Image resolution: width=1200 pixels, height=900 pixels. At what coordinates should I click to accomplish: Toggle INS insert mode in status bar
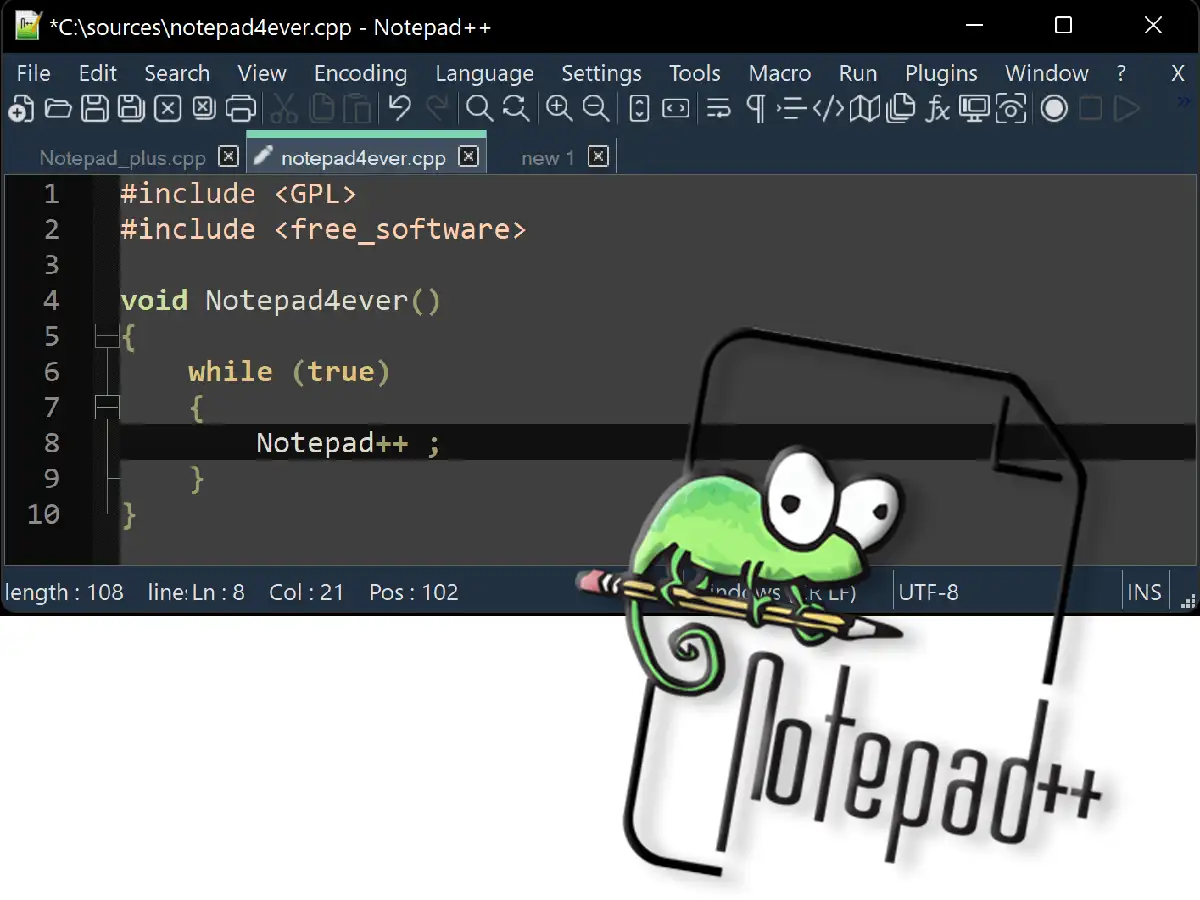[x=1144, y=592]
